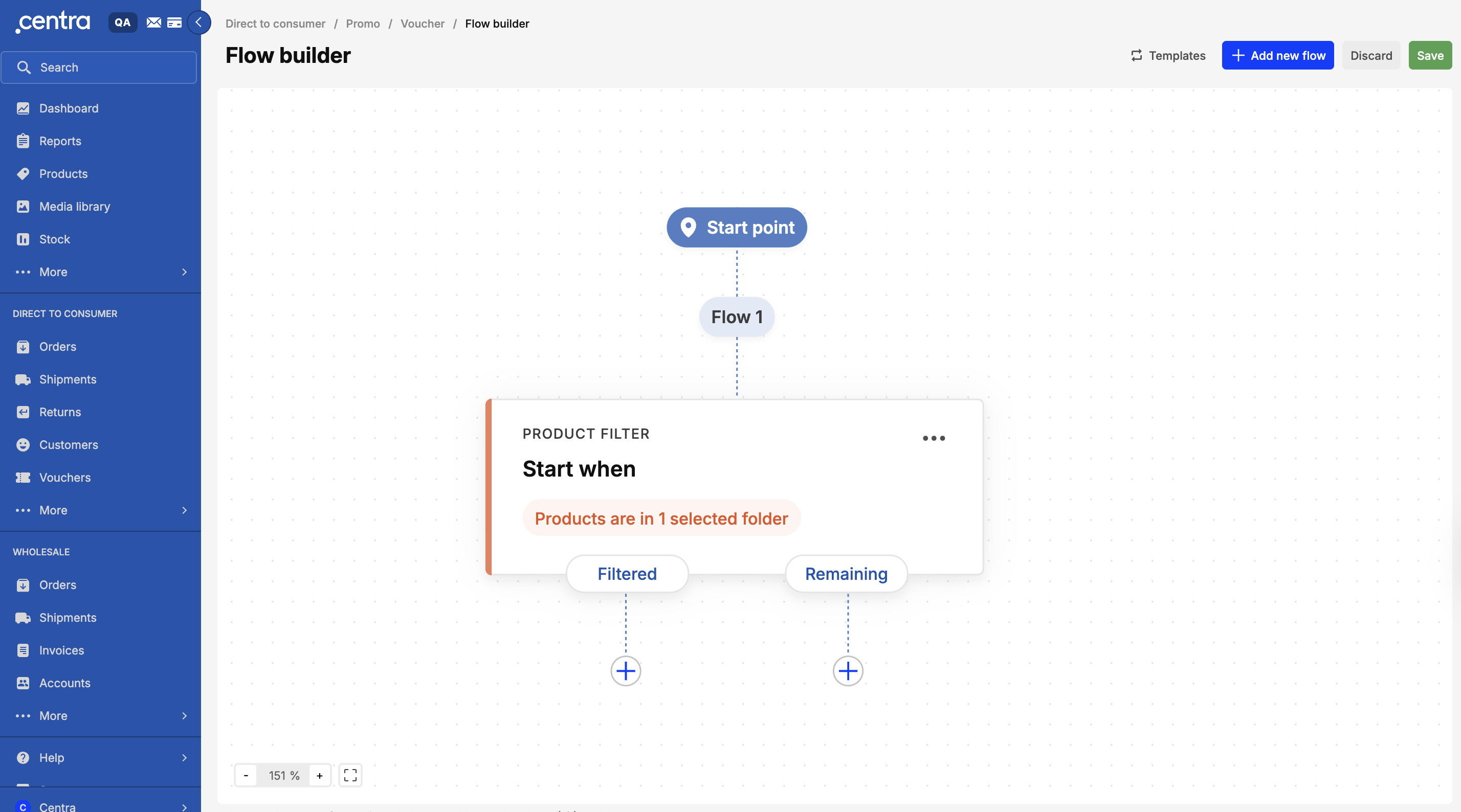
Task: Open the Templates option
Action: (1168, 56)
